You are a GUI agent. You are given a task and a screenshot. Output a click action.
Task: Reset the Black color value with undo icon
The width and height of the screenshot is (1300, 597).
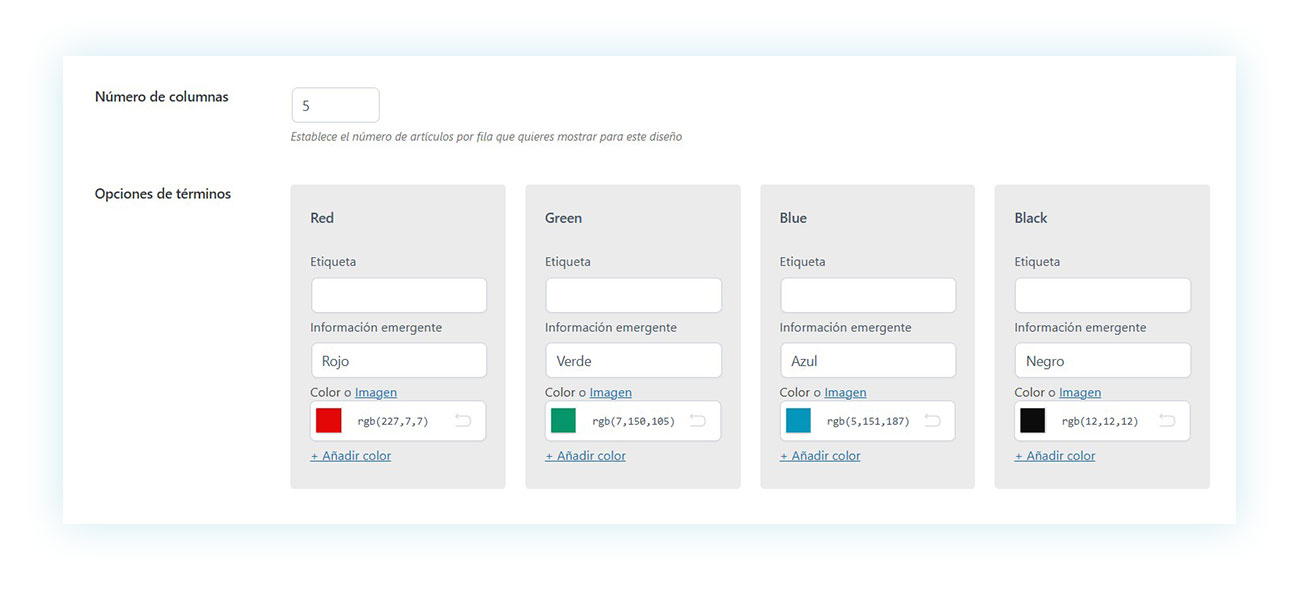click(x=1167, y=421)
